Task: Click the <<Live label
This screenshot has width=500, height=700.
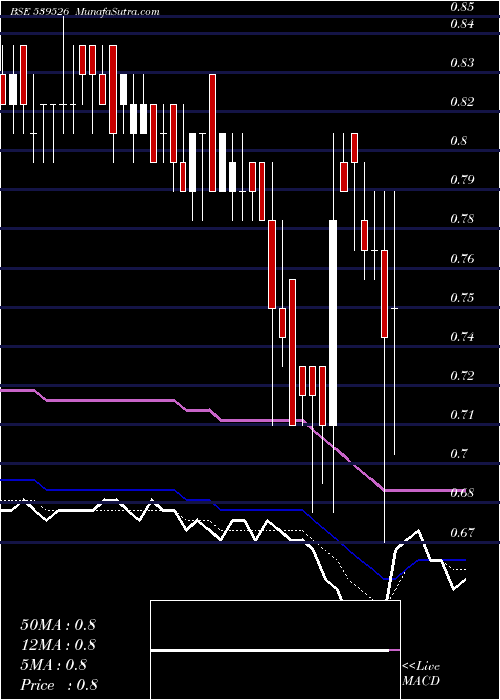Action: (x=421, y=667)
